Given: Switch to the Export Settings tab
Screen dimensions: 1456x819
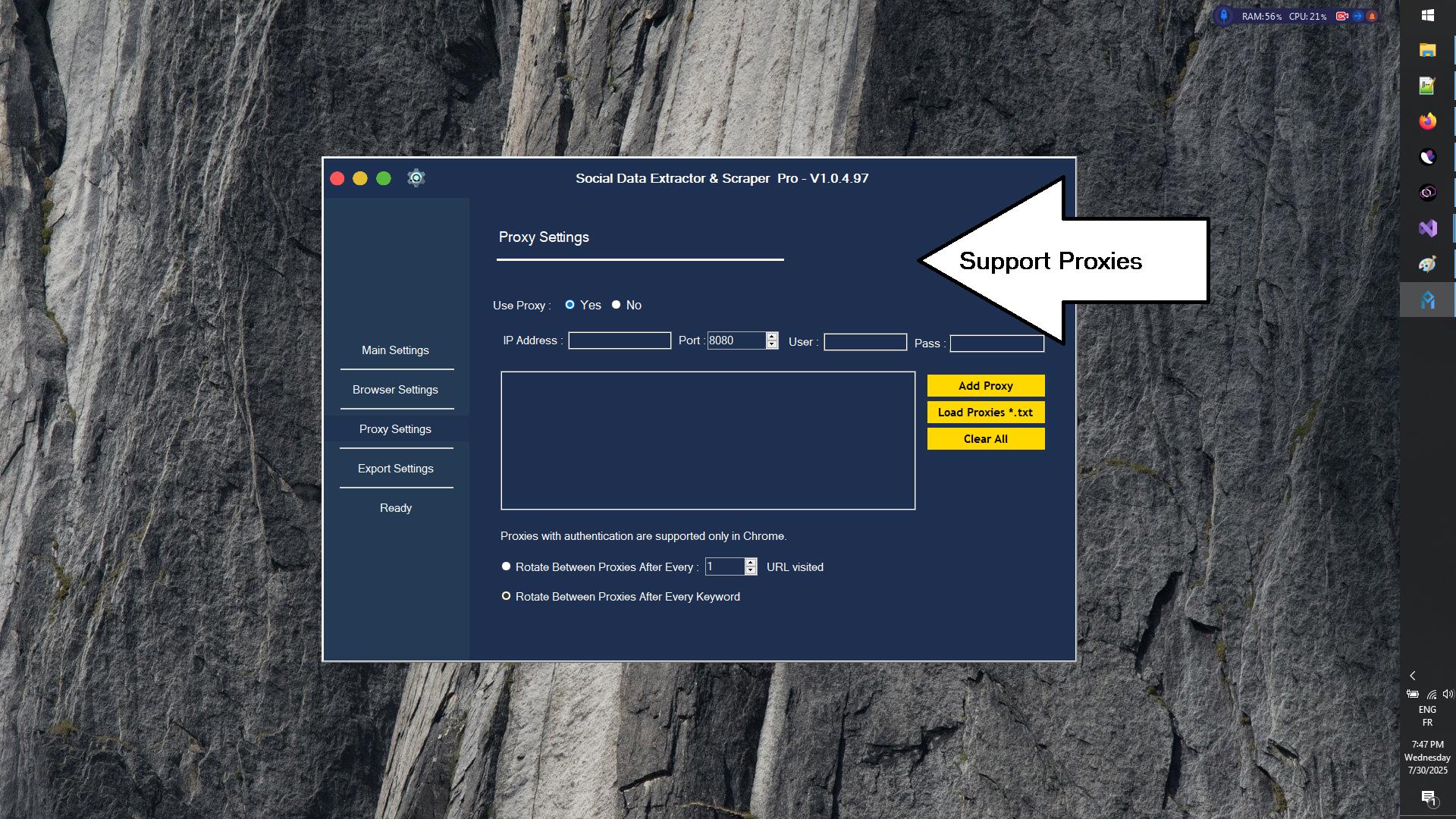Looking at the screenshot, I should (x=395, y=469).
